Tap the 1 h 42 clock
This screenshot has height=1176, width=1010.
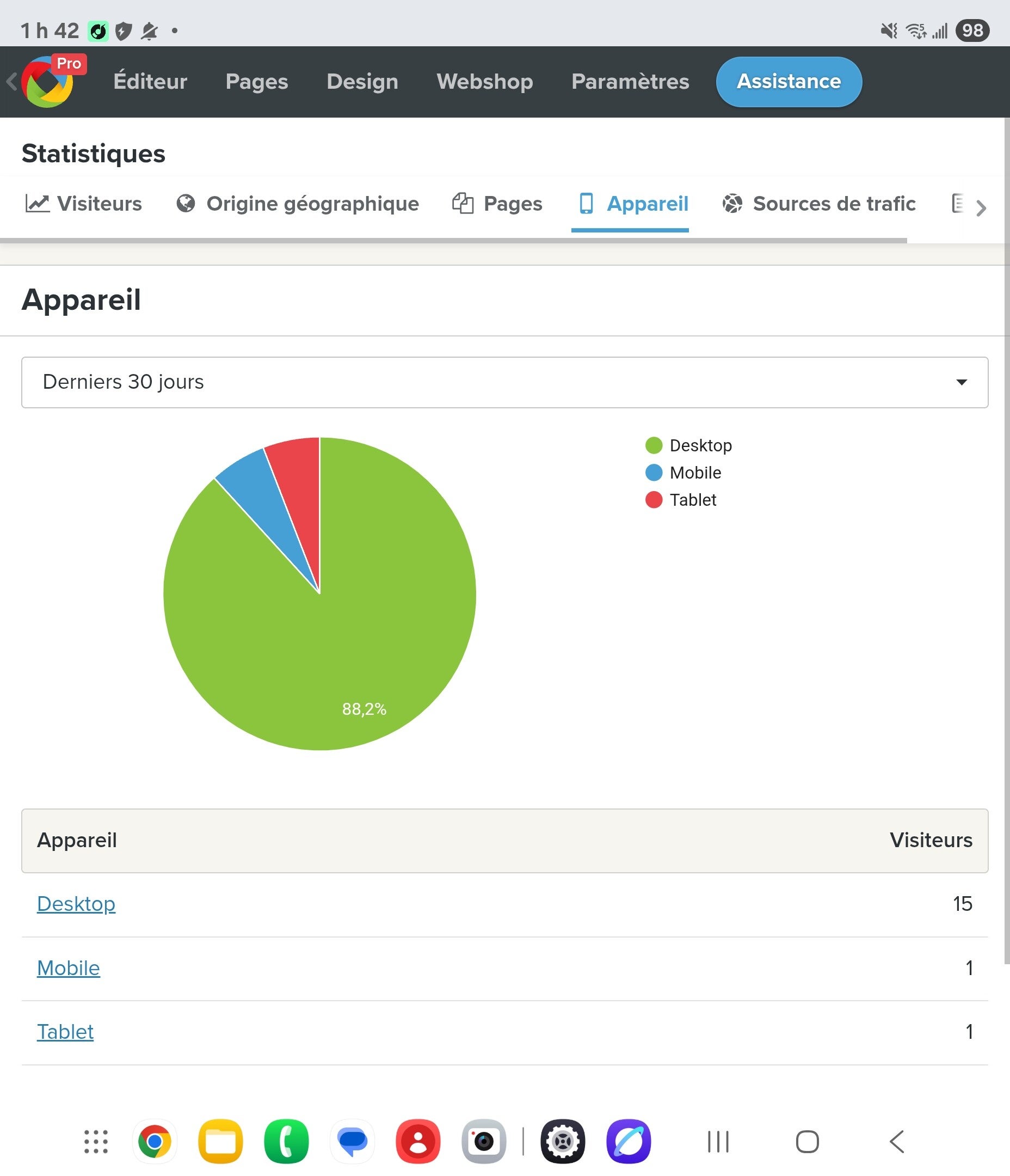click(x=50, y=30)
